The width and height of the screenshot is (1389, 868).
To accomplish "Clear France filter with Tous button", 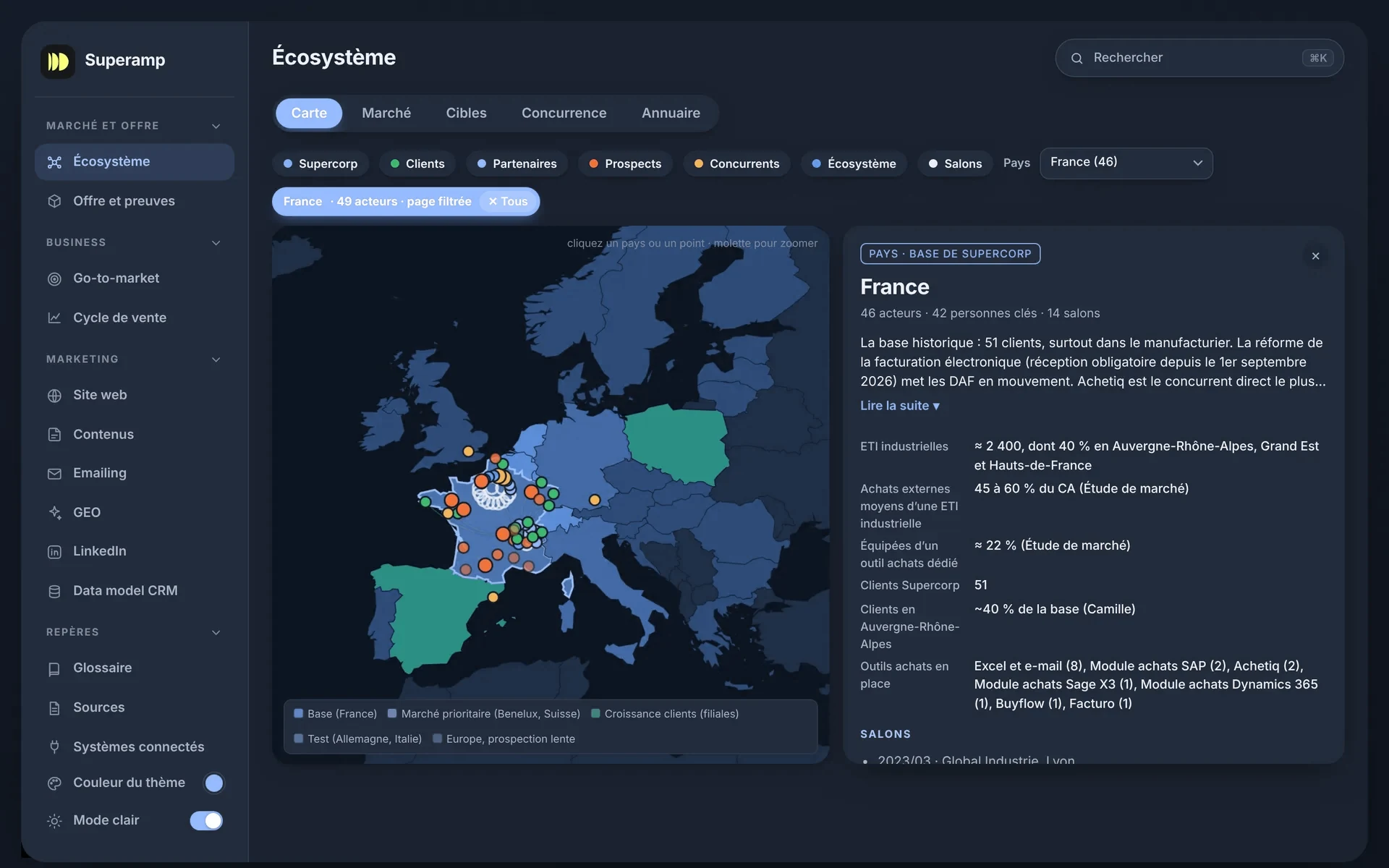I will [x=508, y=202].
